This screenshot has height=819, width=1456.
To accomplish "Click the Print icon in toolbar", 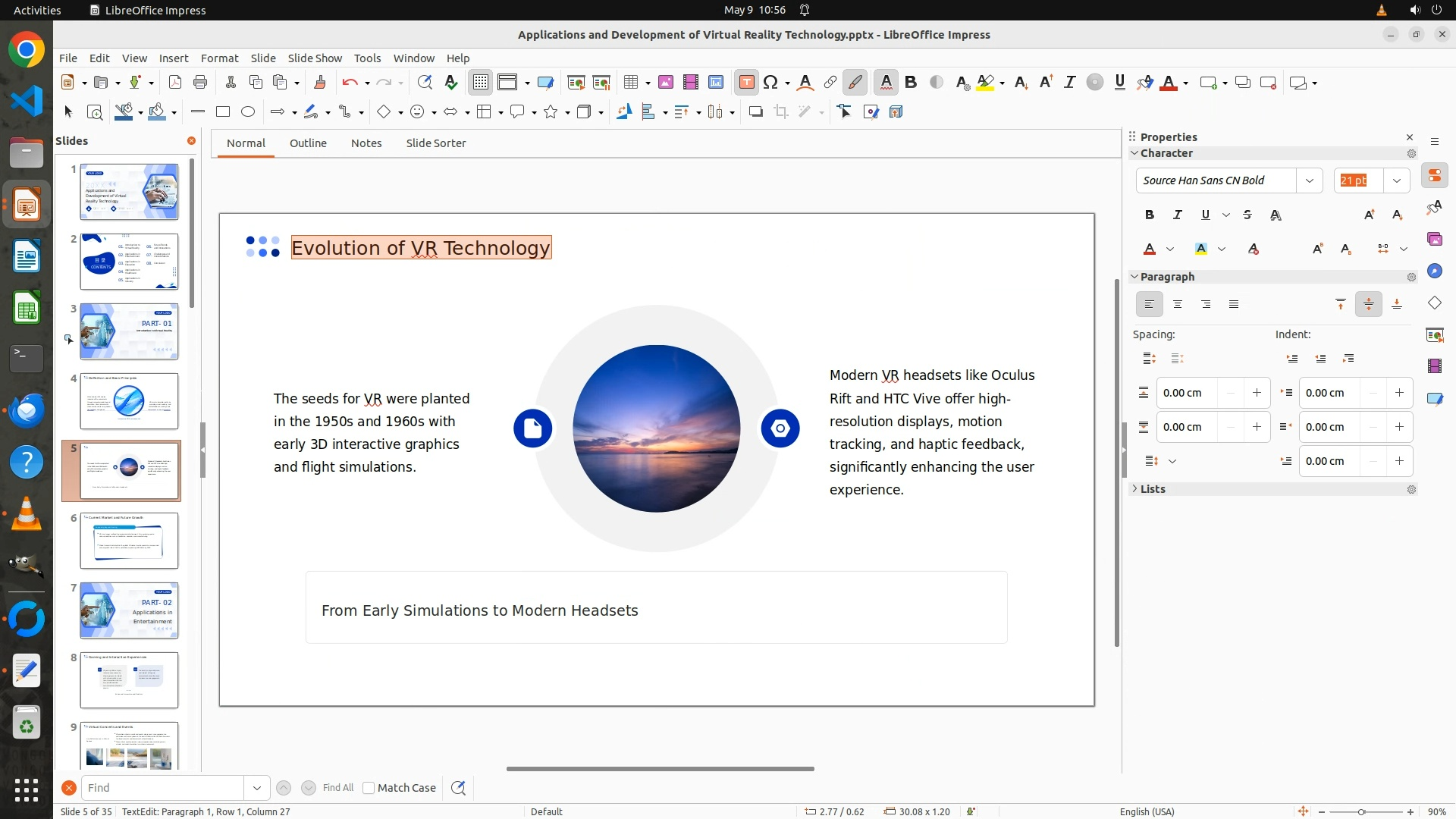I will click(x=200, y=83).
